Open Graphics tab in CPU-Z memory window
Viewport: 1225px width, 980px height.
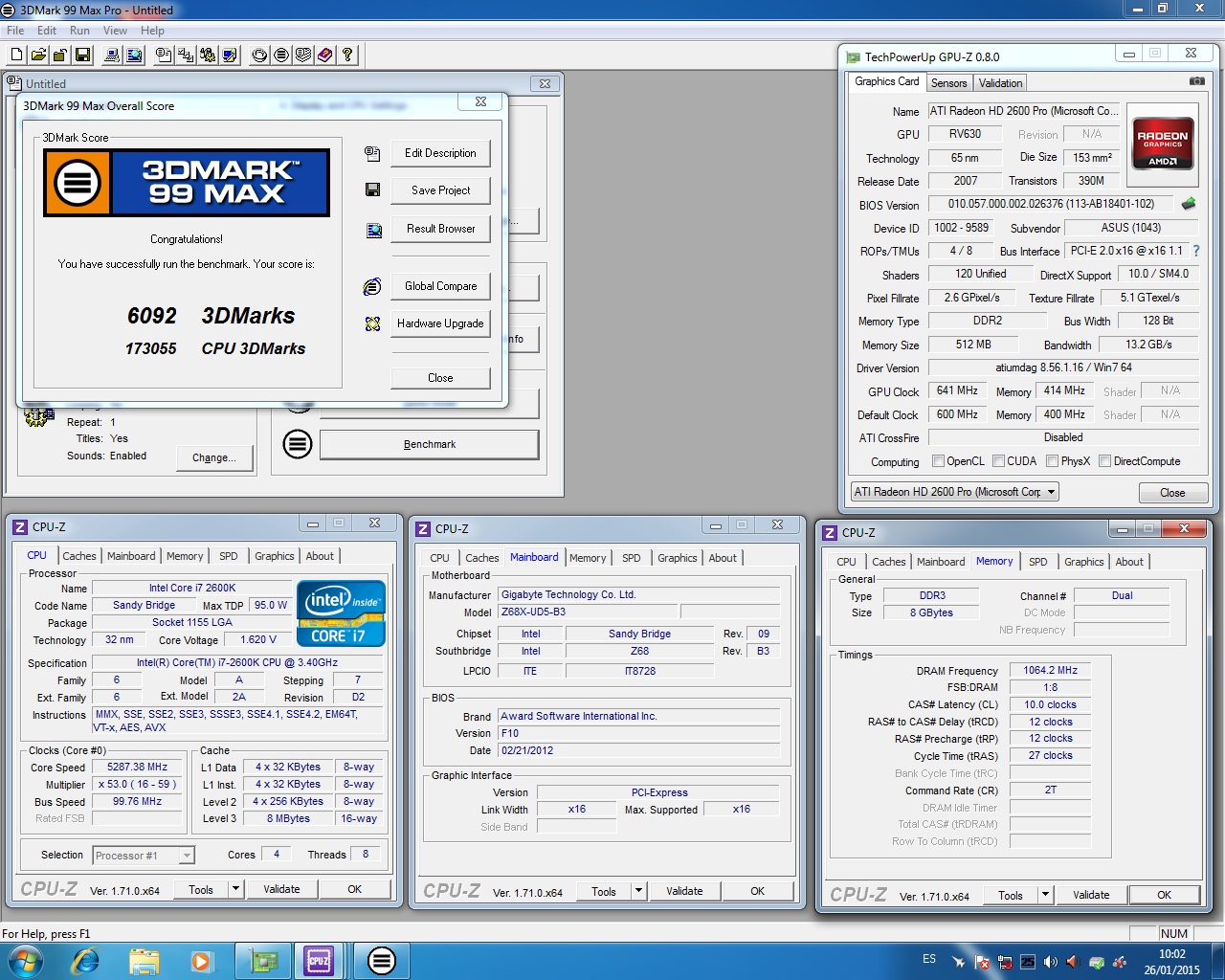[1084, 562]
